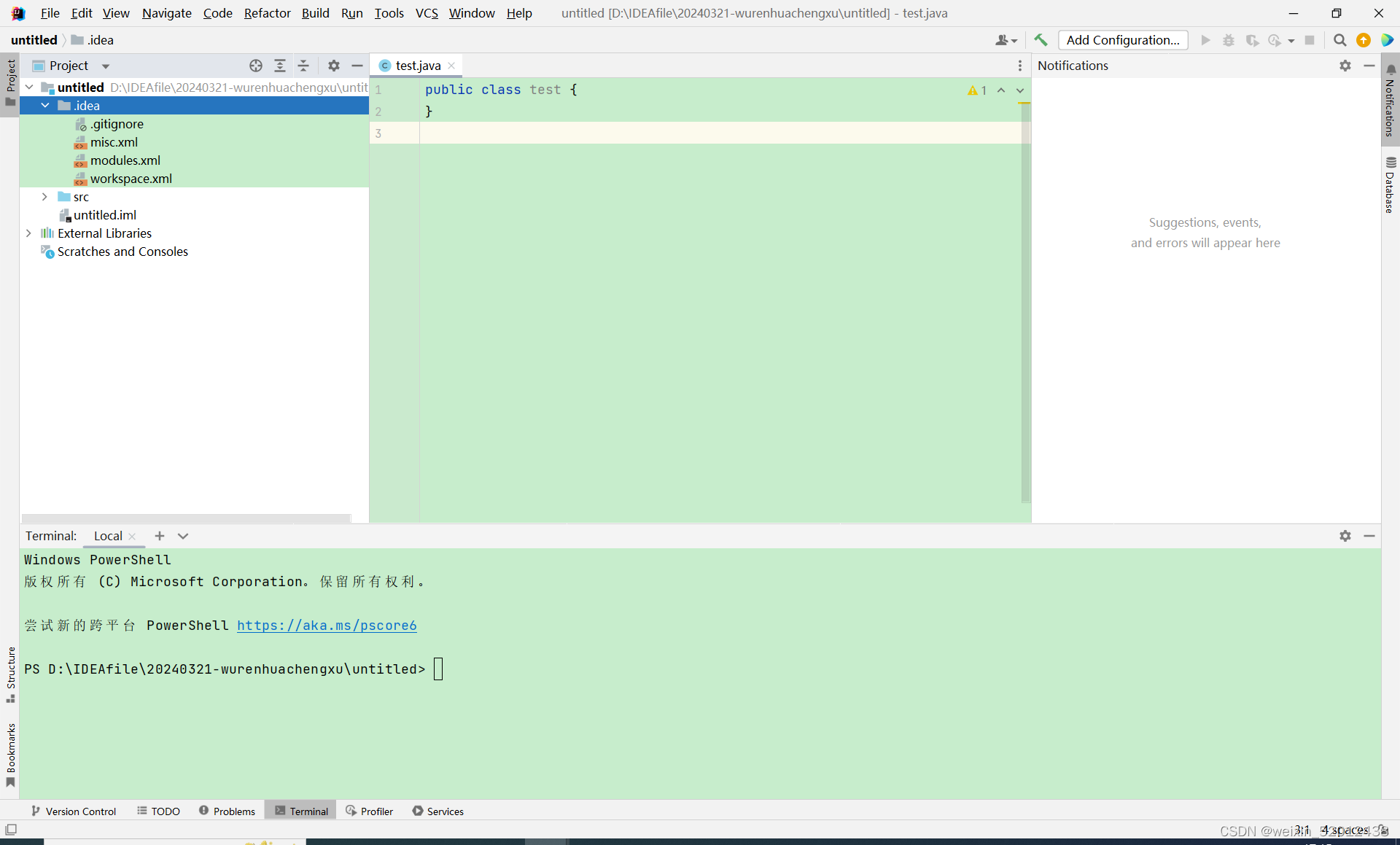Click the Build project hammer icon
This screenshot has height=845, width=1400.
[1041, 40]
